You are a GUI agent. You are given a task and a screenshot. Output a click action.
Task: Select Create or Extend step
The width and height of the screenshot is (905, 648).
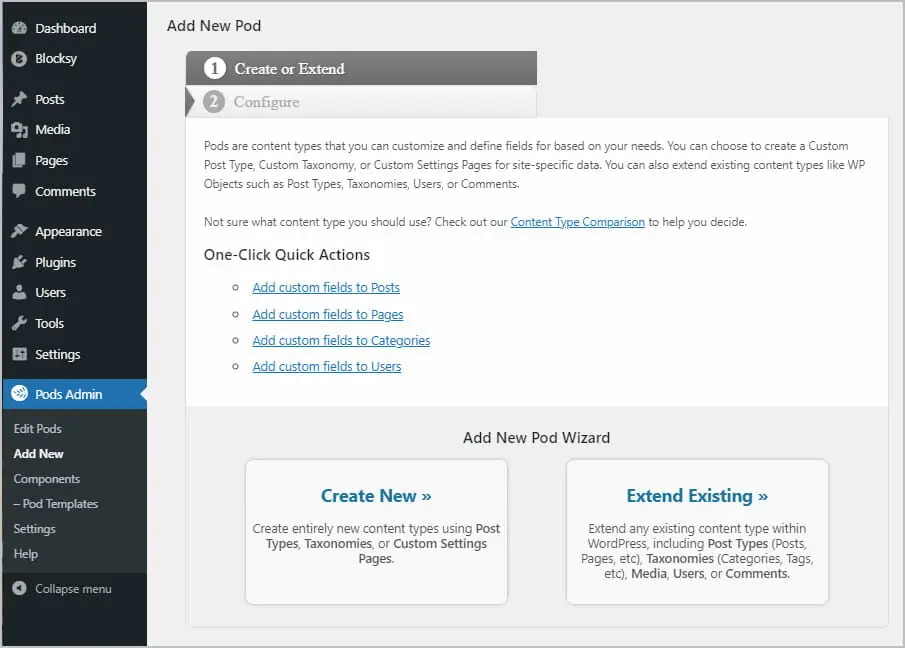point(361,68)
